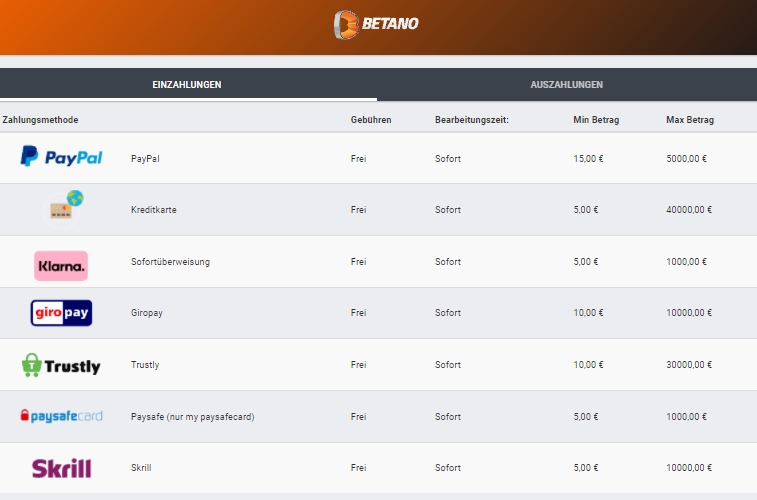Select the PayPal method name text
This screenshot has width=757, height=500.
[x=145, y=159]
